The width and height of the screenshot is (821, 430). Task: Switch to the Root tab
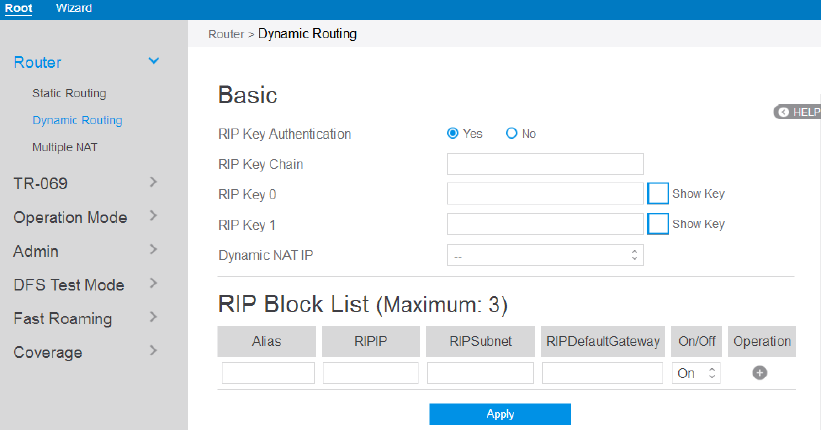coord(19,8)
